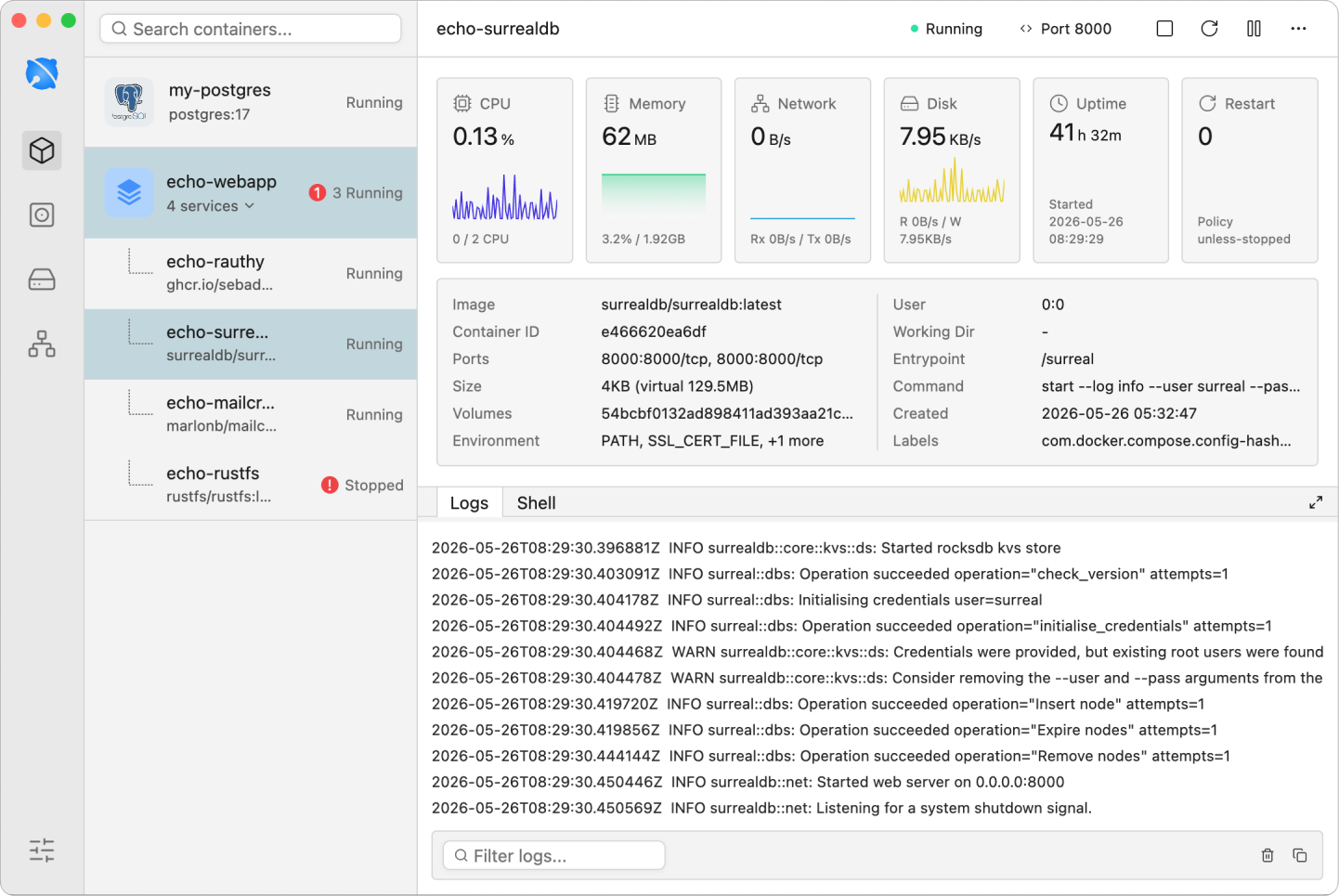Viewport: 1339px width, 896px height.
Task: Copy logs with the copy icon
Action: [x=1300, y=855]
